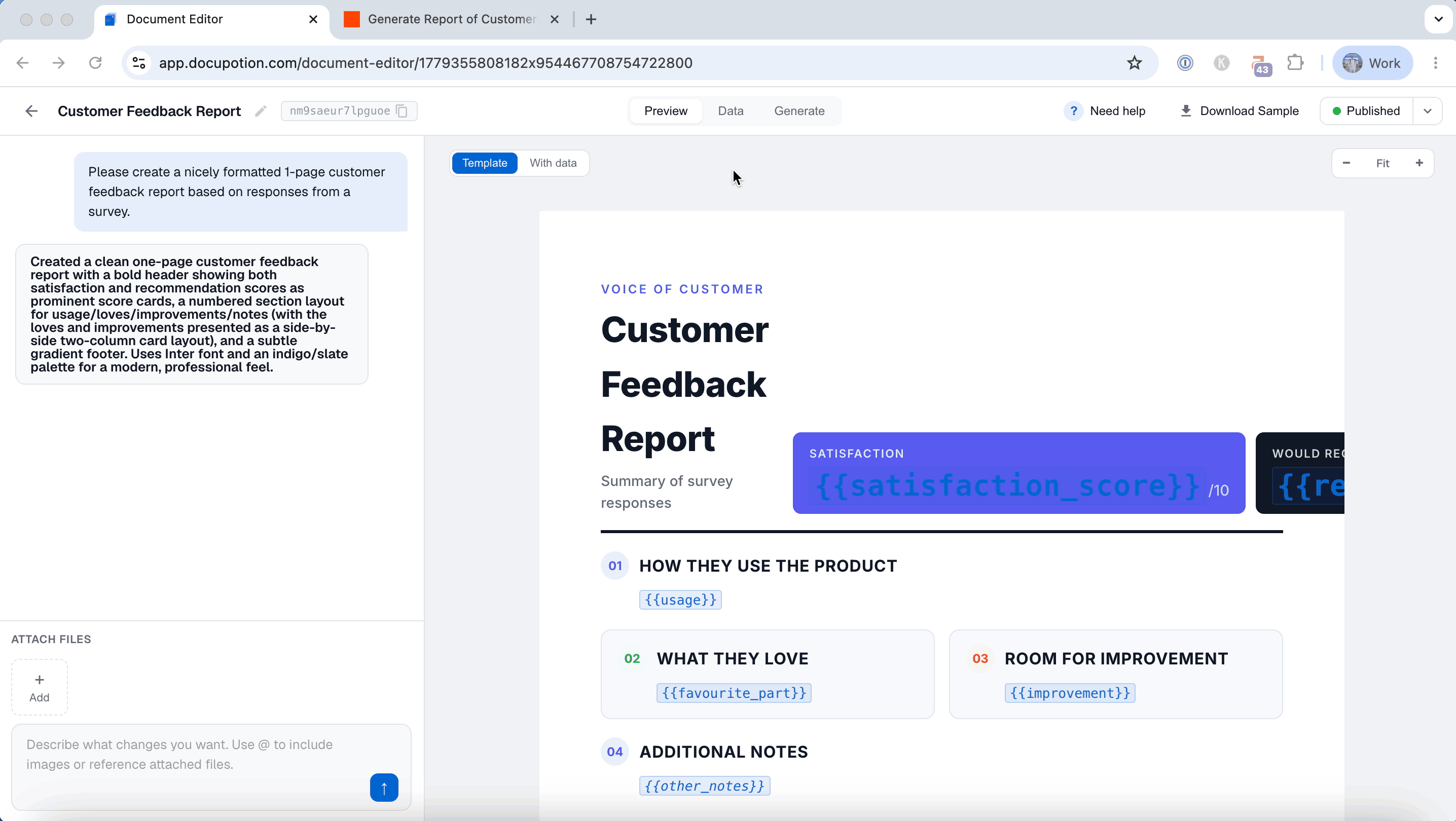The image size is (1456, 821).
Task: Click the Need help link text
Action: (1117, 111)
